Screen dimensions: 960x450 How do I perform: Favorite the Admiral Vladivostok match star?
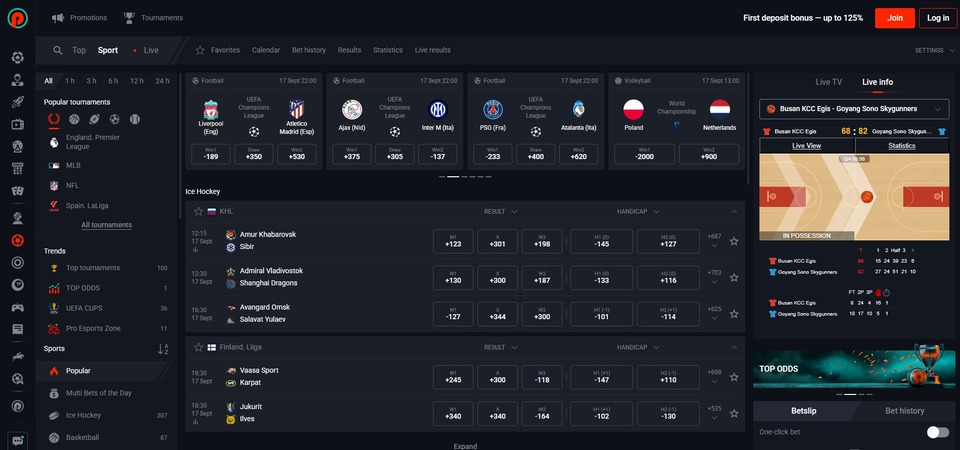(734, 277)
